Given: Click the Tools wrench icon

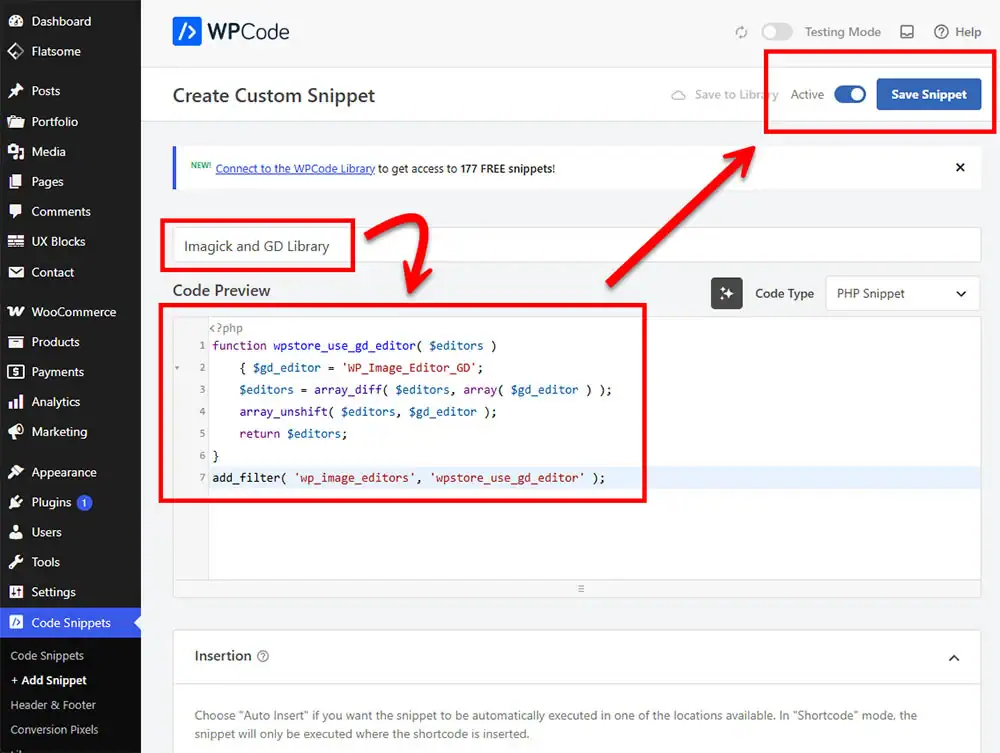Looking at the screenshot, I should pyautogui.click(x=16, y=562).
